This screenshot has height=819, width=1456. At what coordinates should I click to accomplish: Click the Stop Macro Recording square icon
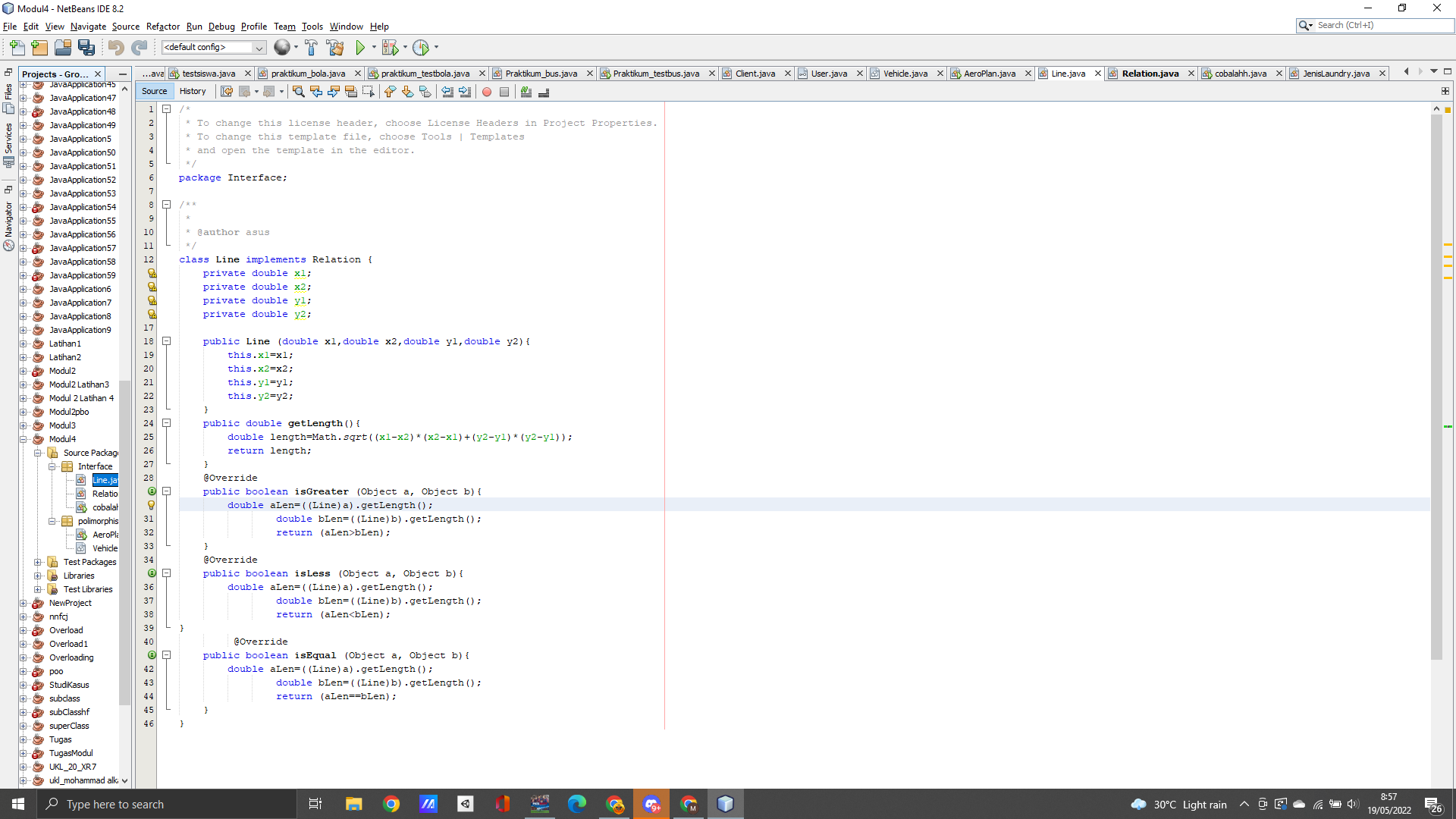[504, 92]
